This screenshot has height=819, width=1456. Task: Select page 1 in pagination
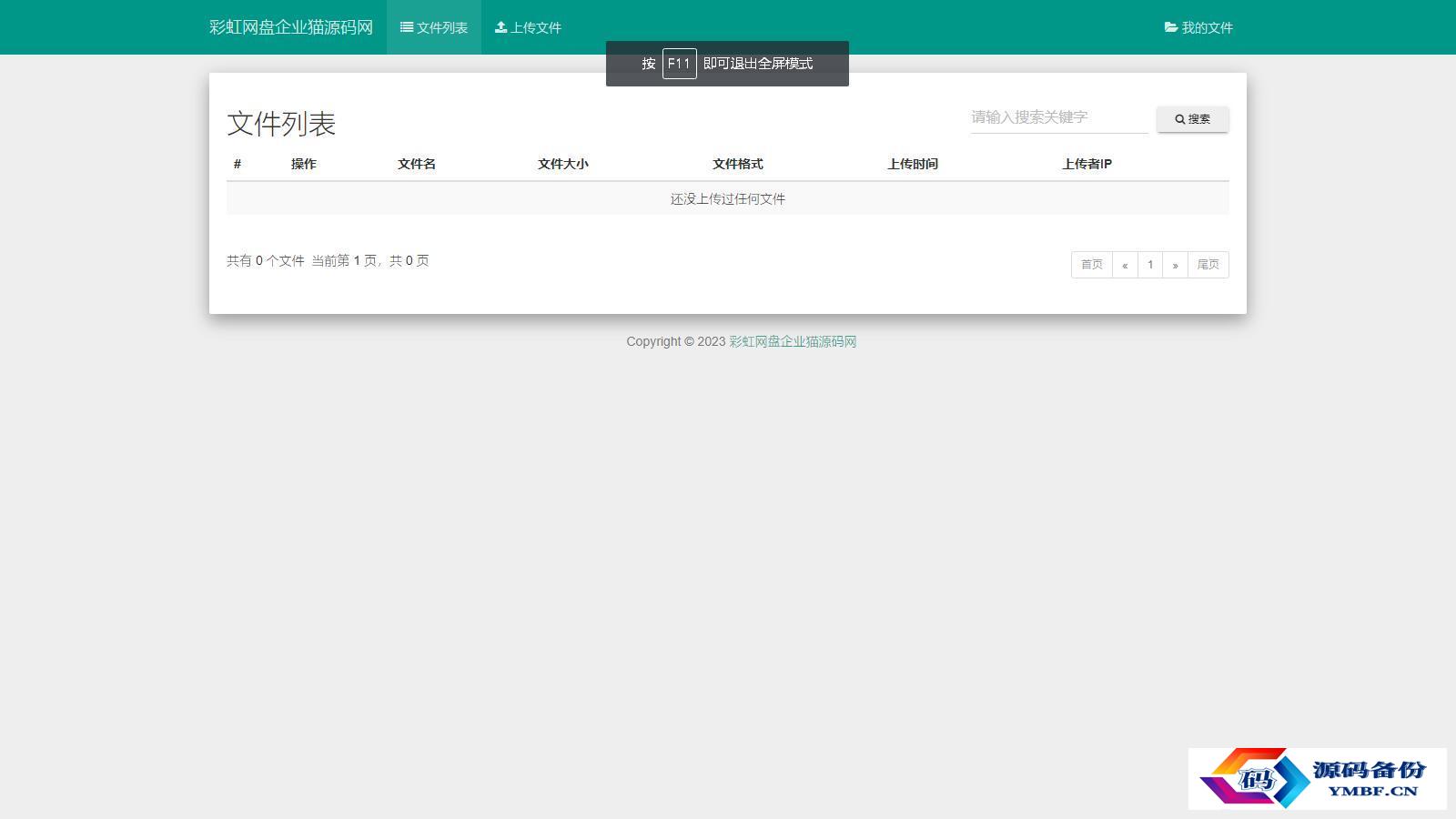1150,265
